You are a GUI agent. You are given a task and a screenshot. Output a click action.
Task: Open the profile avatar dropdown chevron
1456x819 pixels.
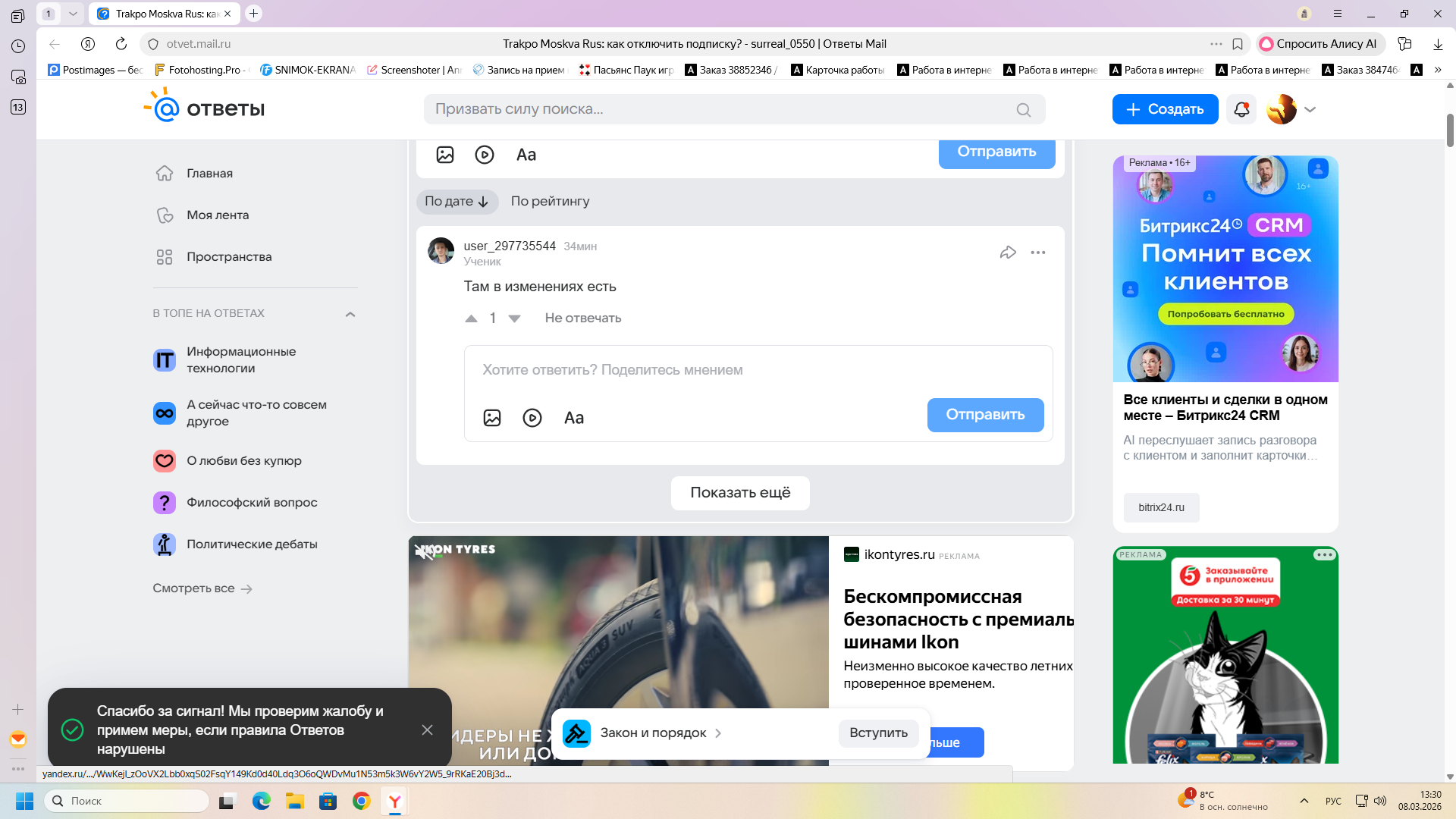1310,109
